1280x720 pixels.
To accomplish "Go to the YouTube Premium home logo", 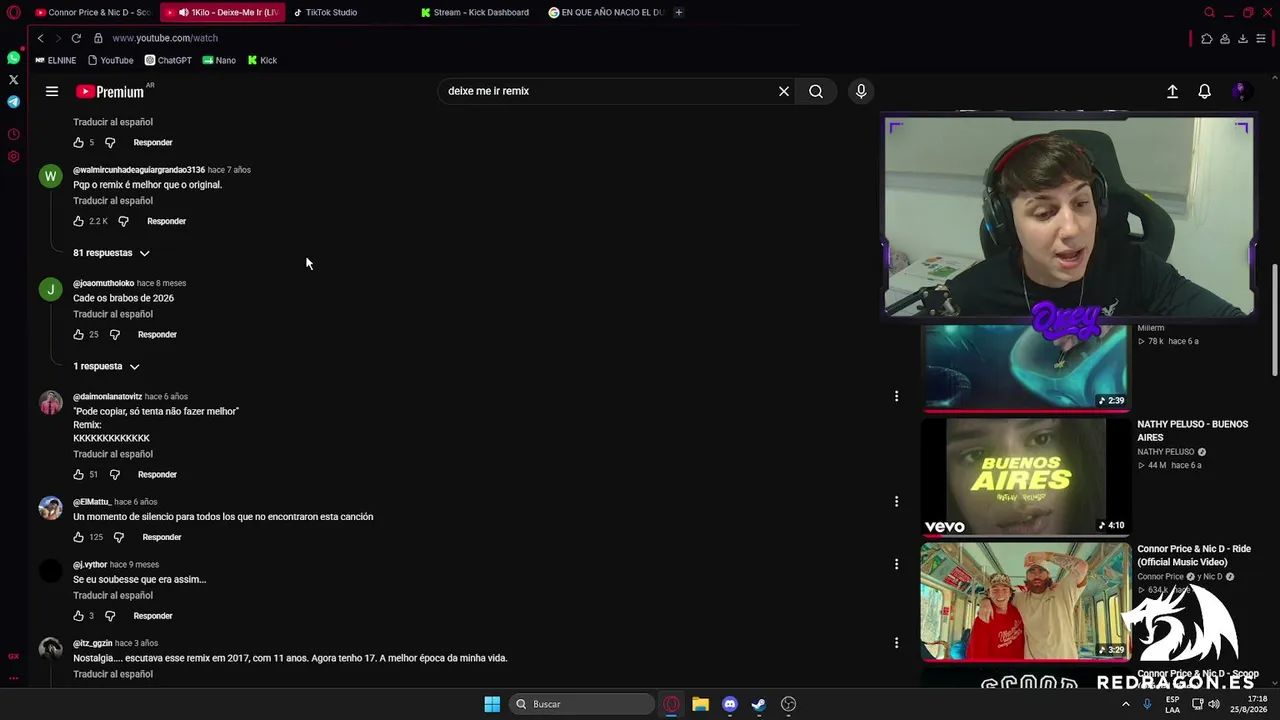I will click(x=111, y=91).
